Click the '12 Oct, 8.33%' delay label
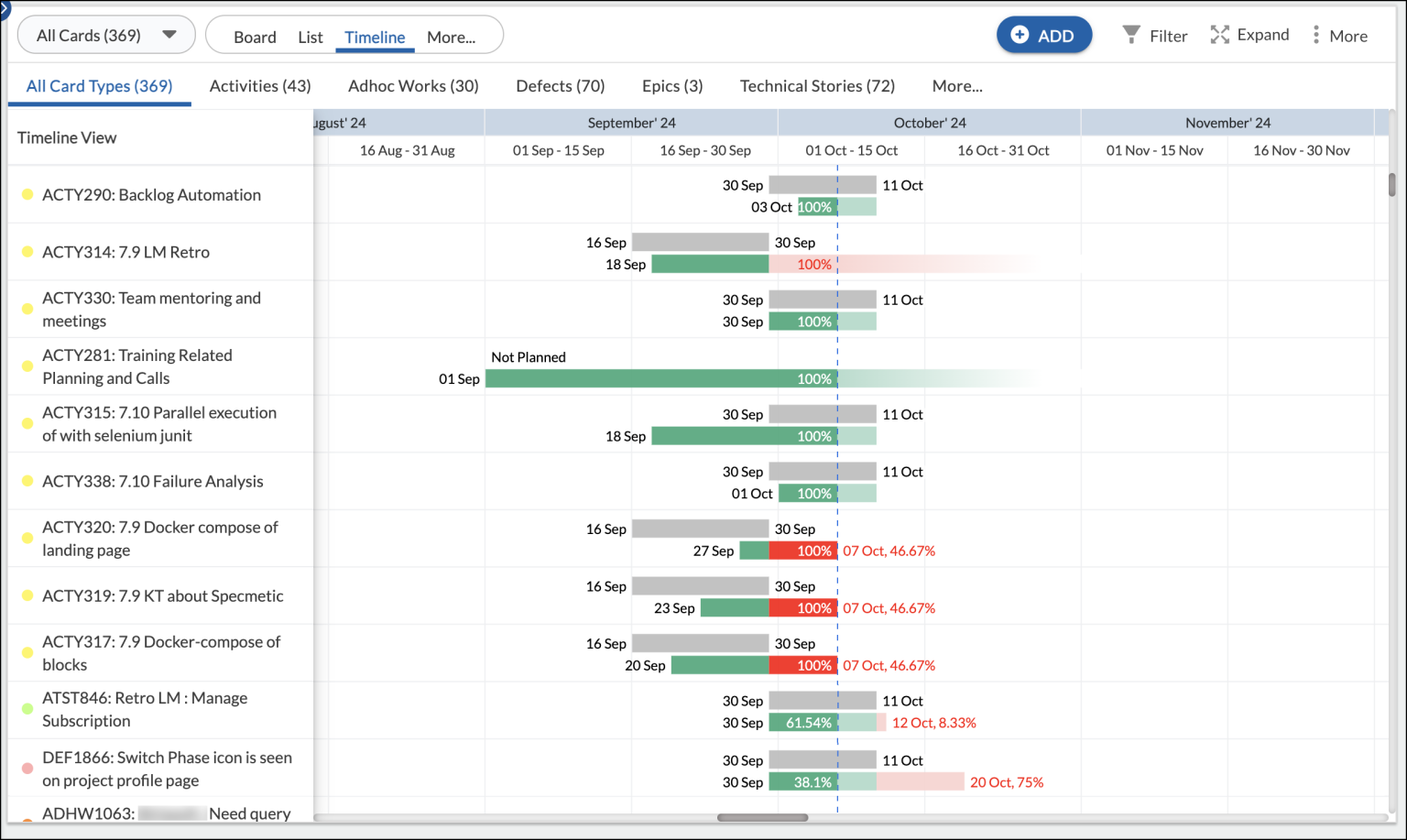The width and height of the screenshot is (1407, 840). tap(934, 723)
